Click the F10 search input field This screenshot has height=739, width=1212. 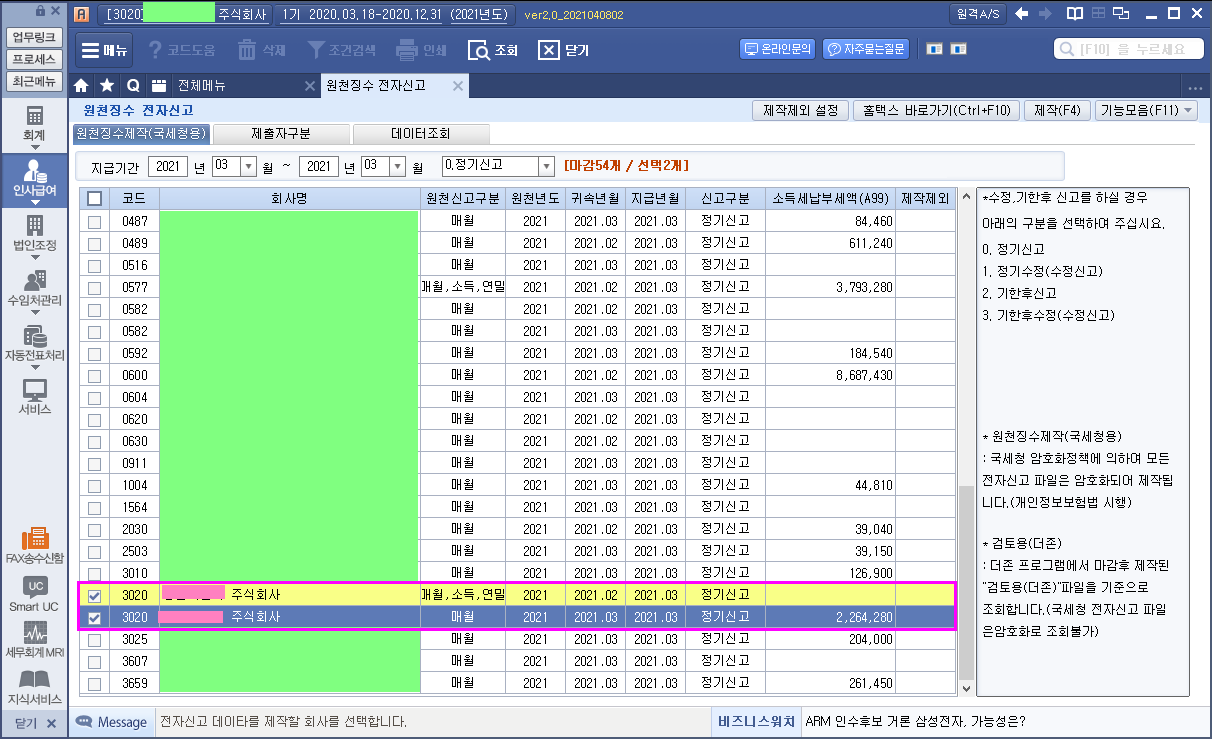[x=1127, y=49]
